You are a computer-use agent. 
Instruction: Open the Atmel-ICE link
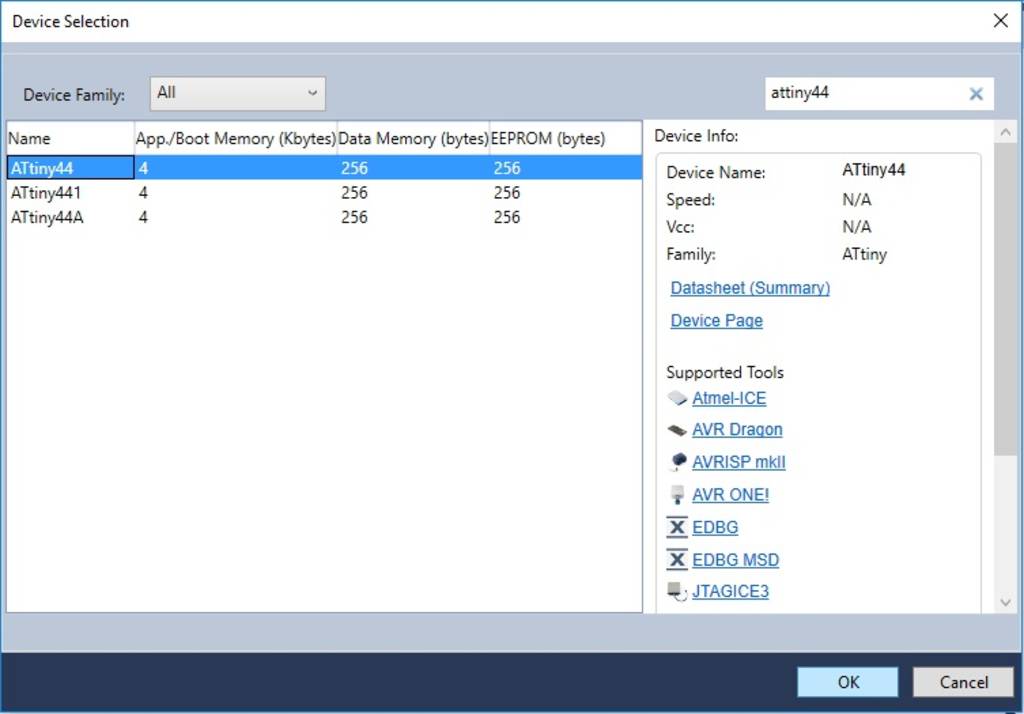coord(729,398)
